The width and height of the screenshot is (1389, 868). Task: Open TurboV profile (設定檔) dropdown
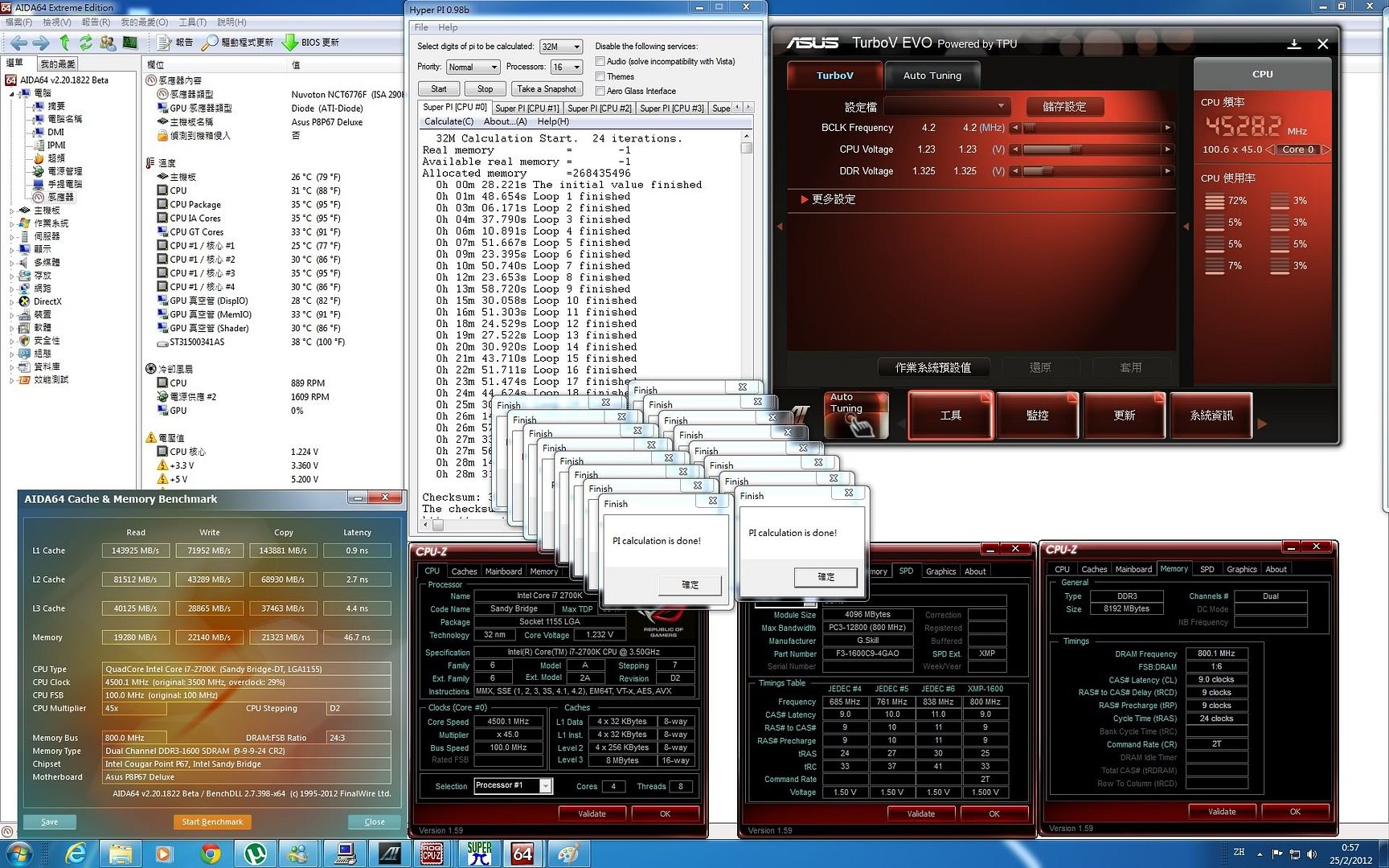946,106
